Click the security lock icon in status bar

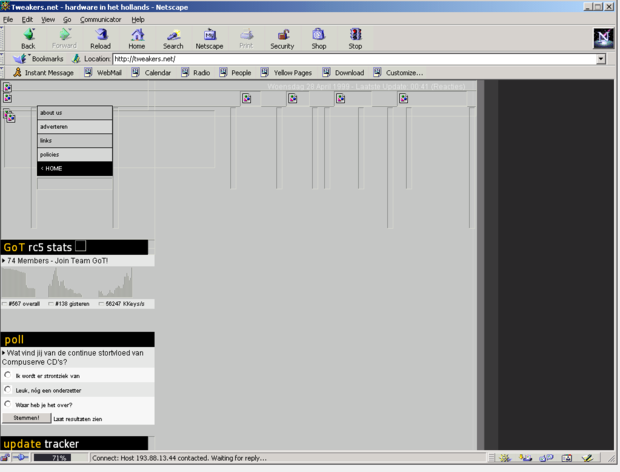5,458
